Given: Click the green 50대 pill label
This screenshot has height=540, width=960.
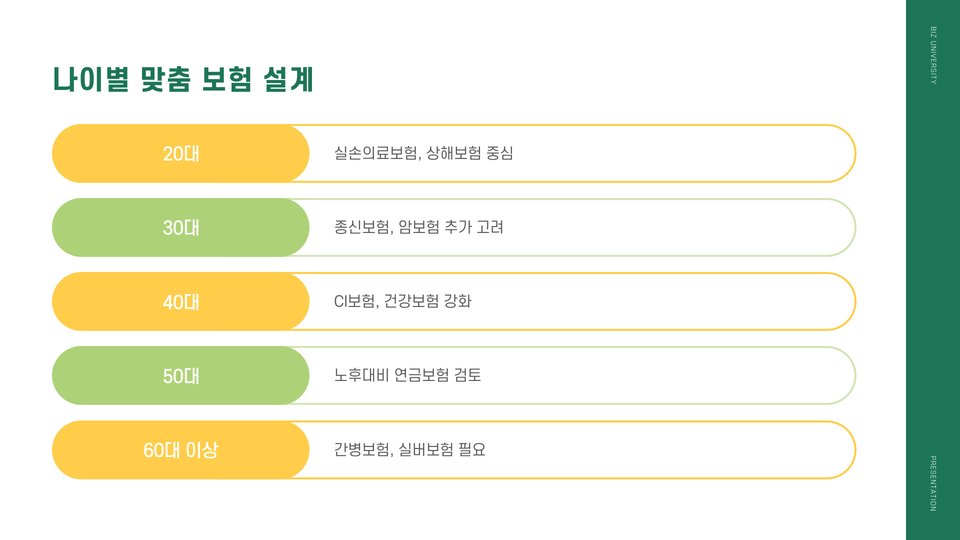Looking at the screenshot, I should point(181,376).
